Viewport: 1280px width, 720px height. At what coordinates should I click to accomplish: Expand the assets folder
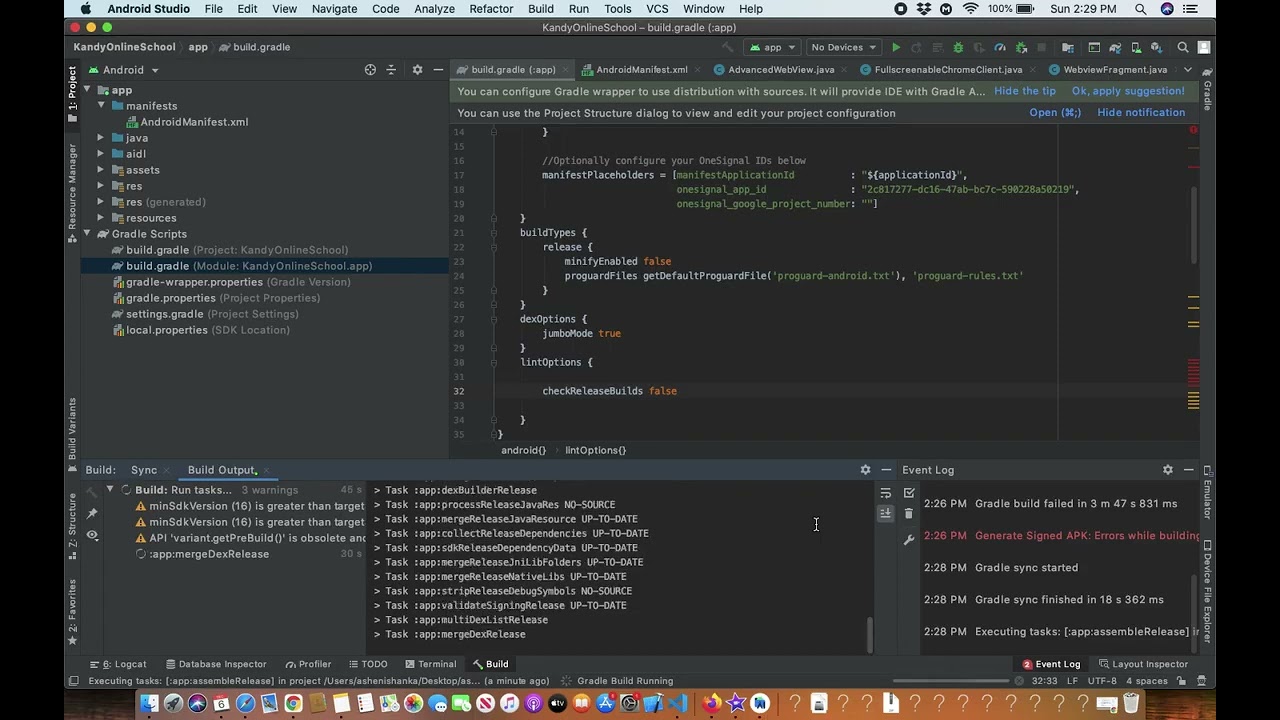point(100,170)
